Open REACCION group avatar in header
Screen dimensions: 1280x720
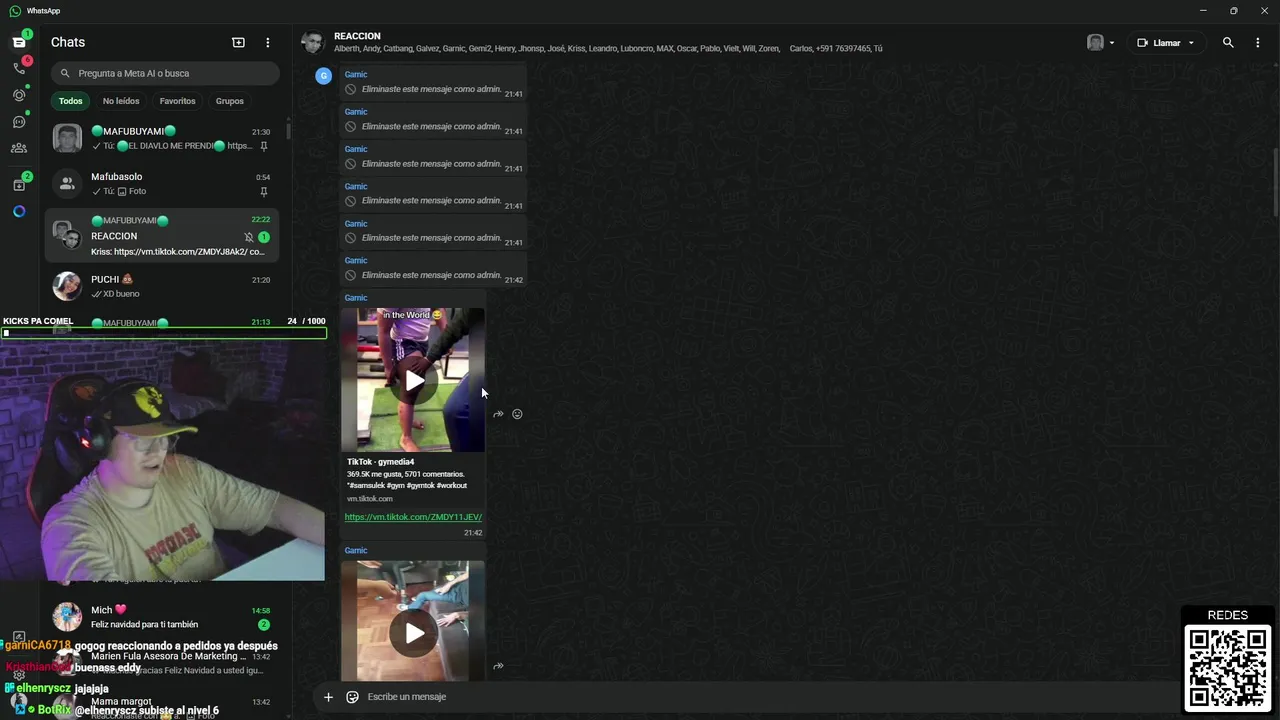pos(313,42)
